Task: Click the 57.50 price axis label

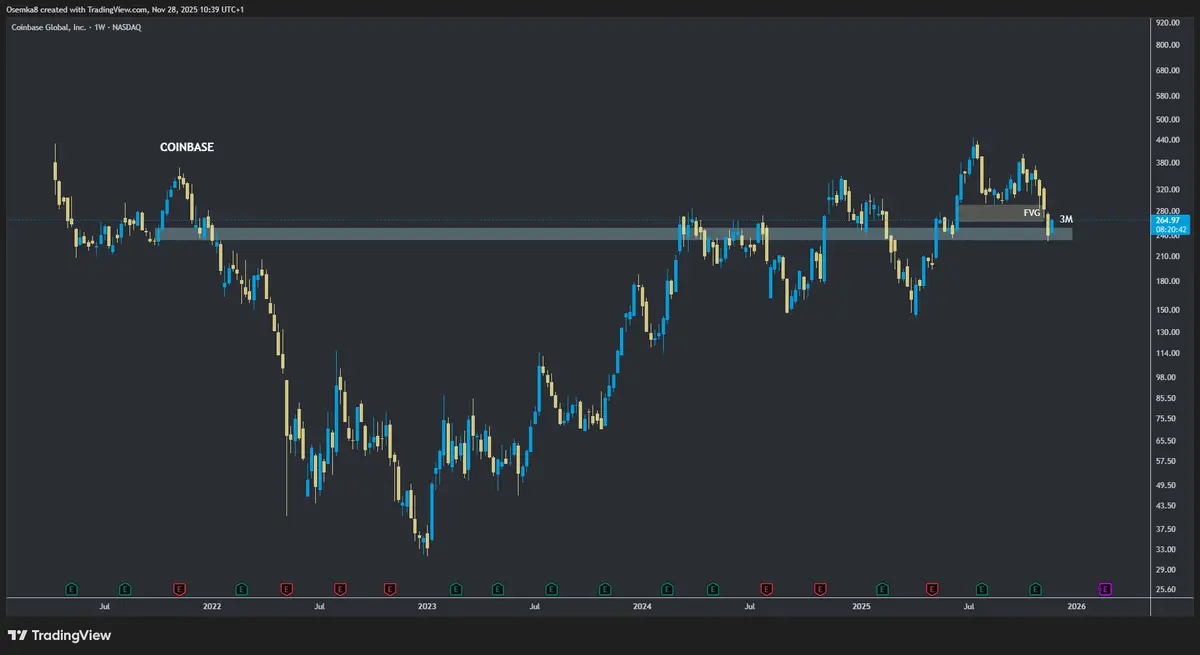Action: [x=1167, y=461]
